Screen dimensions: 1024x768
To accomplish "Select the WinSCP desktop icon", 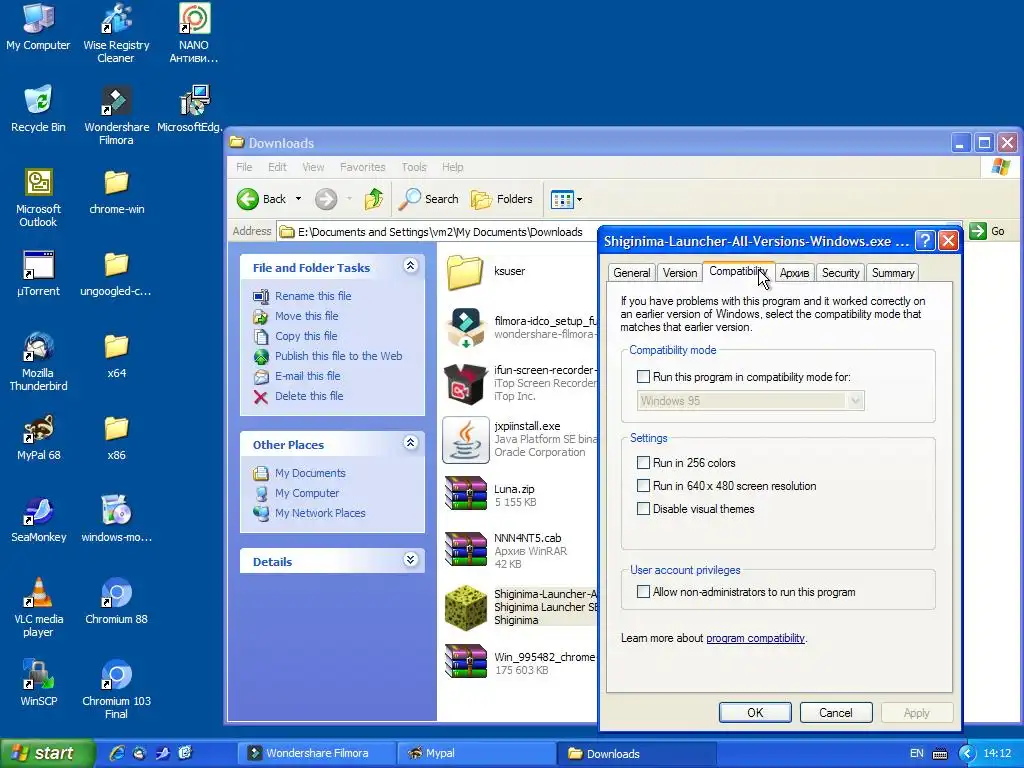I will click(38, 684).
